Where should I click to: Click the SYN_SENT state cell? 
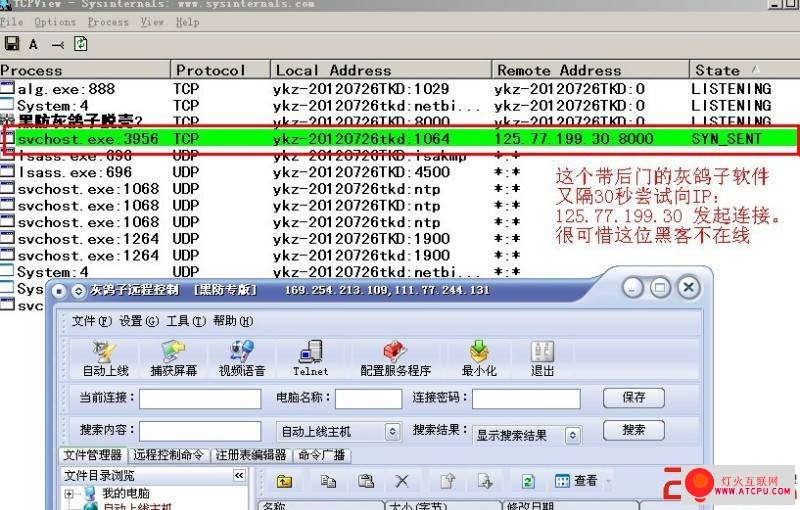(726, 139)
